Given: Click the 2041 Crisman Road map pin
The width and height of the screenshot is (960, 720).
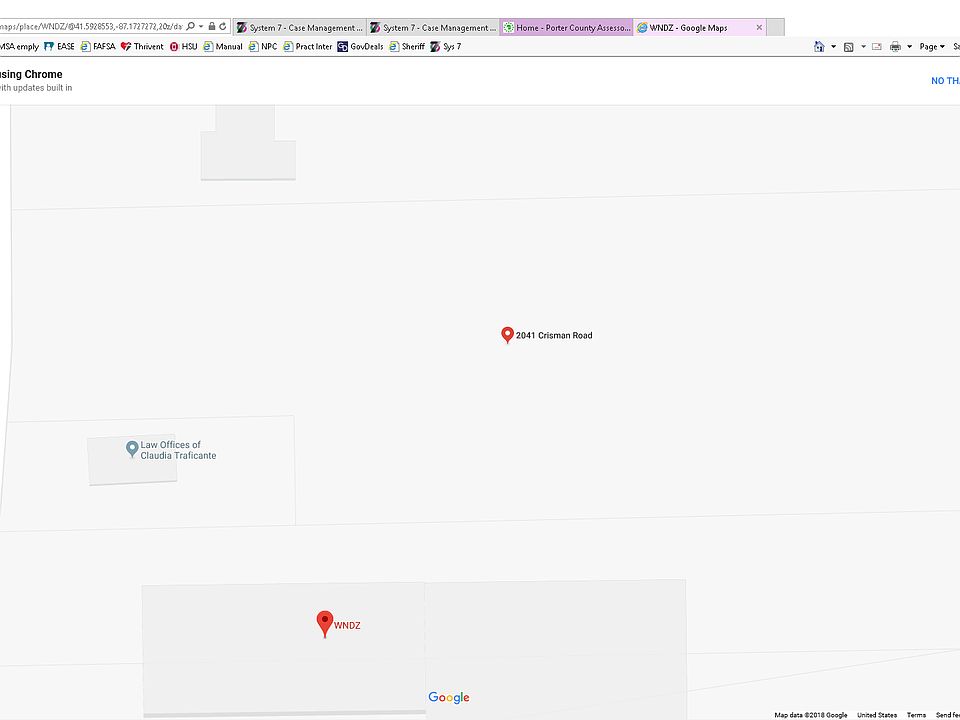Looking at the screenshot, I should pos(507,334).
